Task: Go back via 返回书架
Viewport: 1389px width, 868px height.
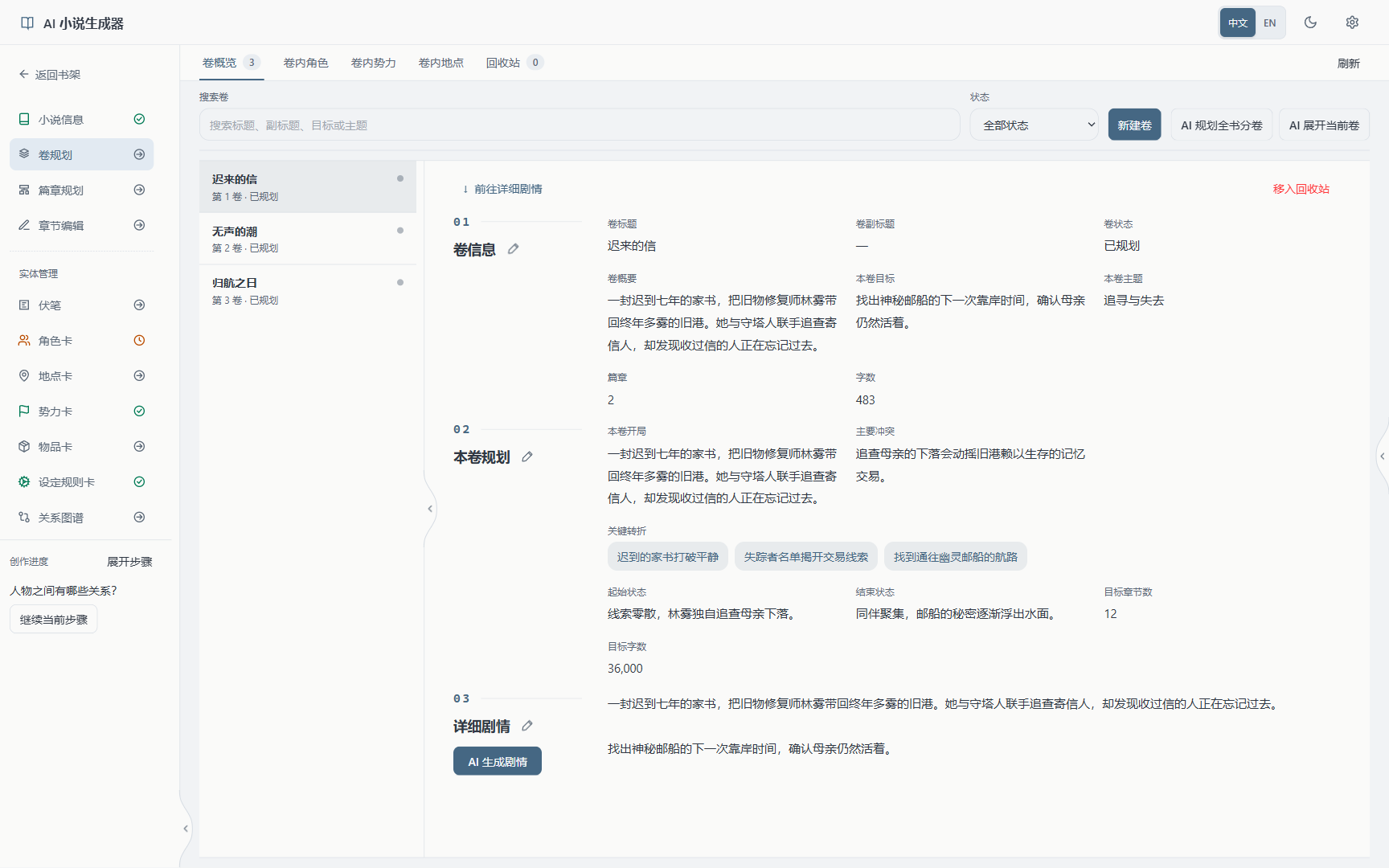Action: pos(50,75)
